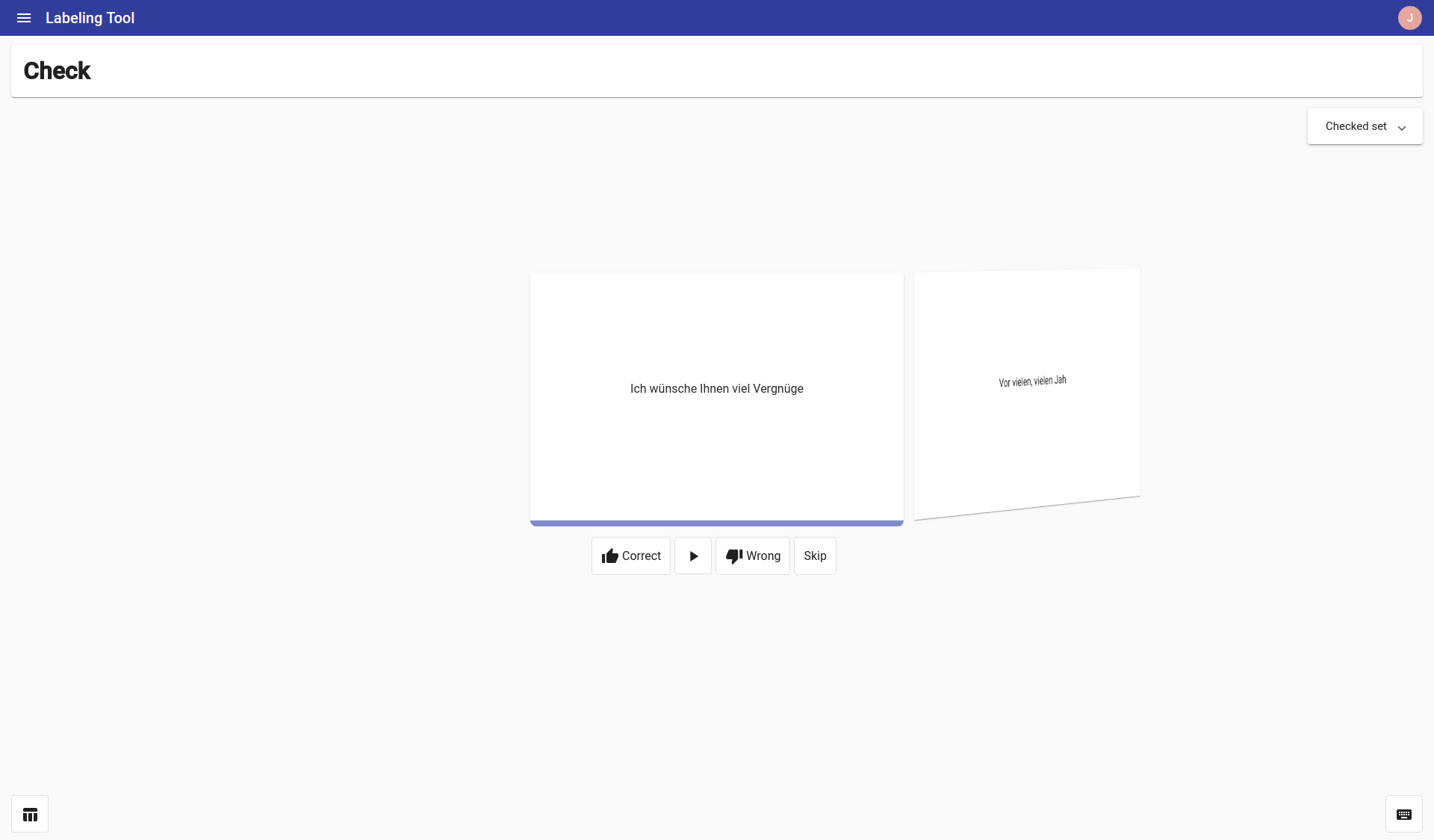This screenshot has height=840, width=1434.
Task: Click the thumbs-down icon on the Wrong button
Action: [733, 556]
